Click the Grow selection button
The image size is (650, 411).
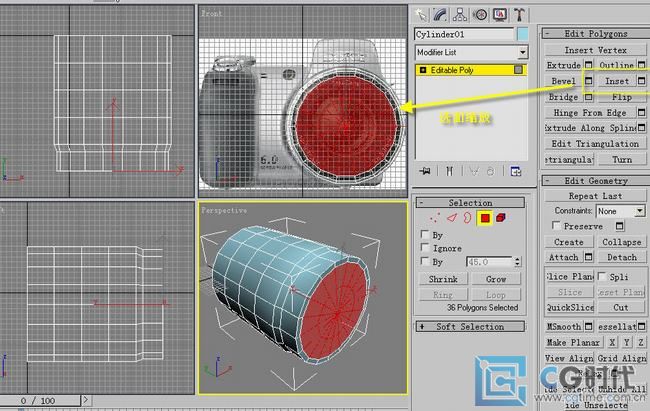(x=496, y=279)
